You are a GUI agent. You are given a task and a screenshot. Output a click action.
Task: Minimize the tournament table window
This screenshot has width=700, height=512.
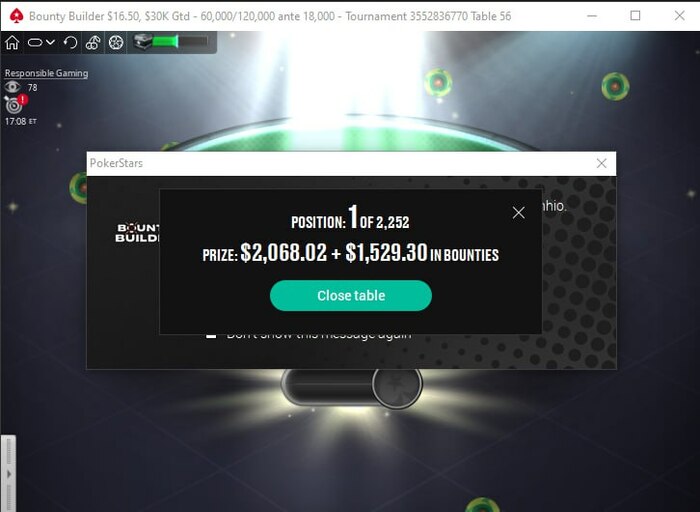(592, 16)
